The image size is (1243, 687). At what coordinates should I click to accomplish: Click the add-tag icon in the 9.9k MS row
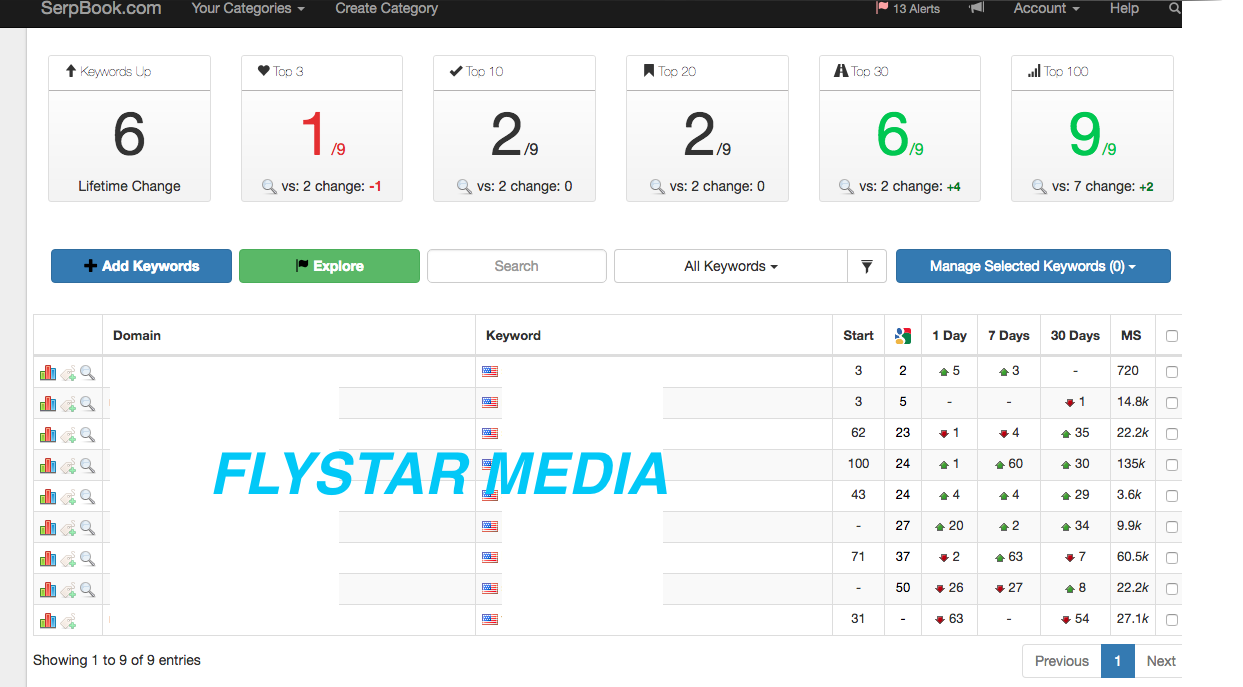pos(68,528)
